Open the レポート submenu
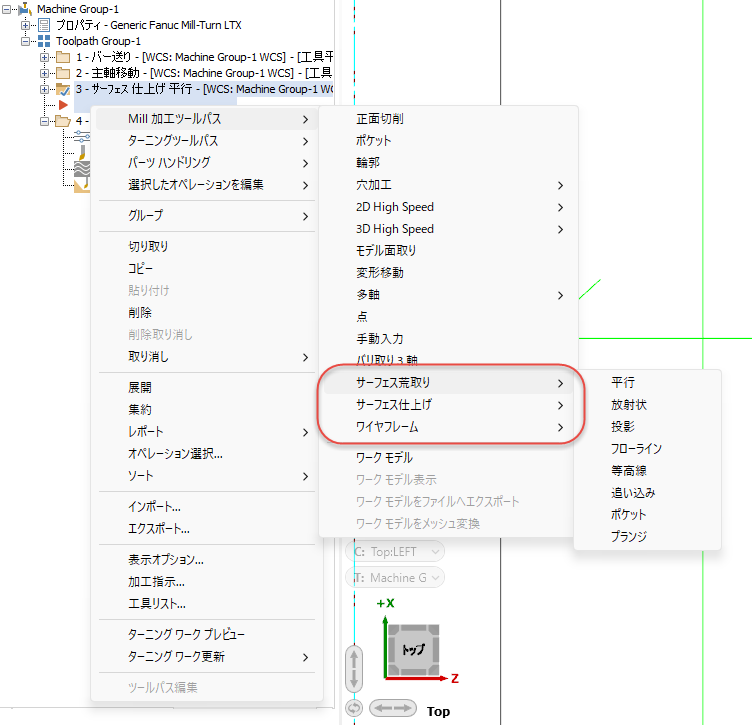 coord(207,432)
